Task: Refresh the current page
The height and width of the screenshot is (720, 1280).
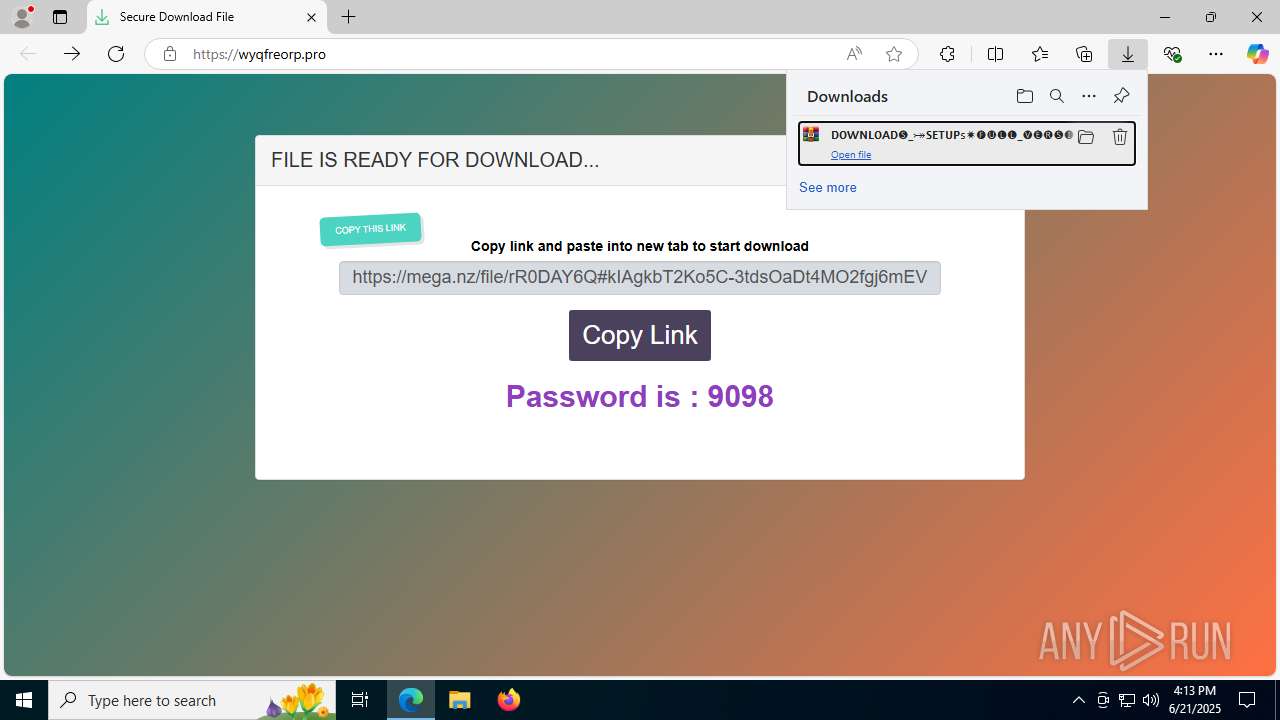Action: (x=116, y=54)
